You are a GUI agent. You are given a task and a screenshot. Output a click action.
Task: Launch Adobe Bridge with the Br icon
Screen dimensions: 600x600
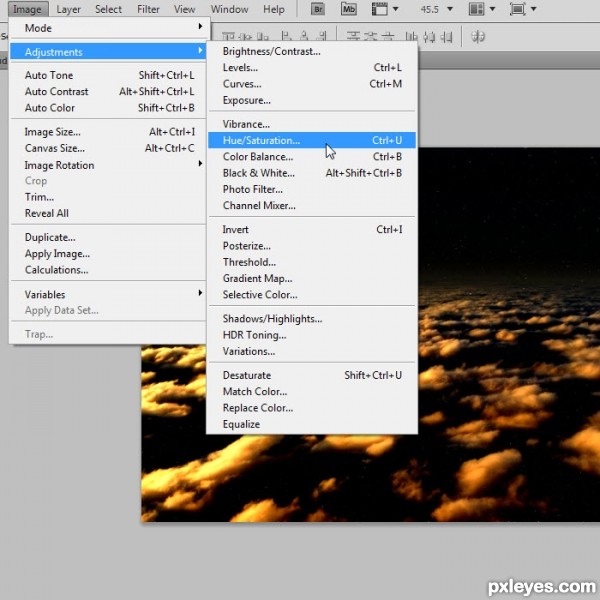pyautogui.click(x=318, y=9)
